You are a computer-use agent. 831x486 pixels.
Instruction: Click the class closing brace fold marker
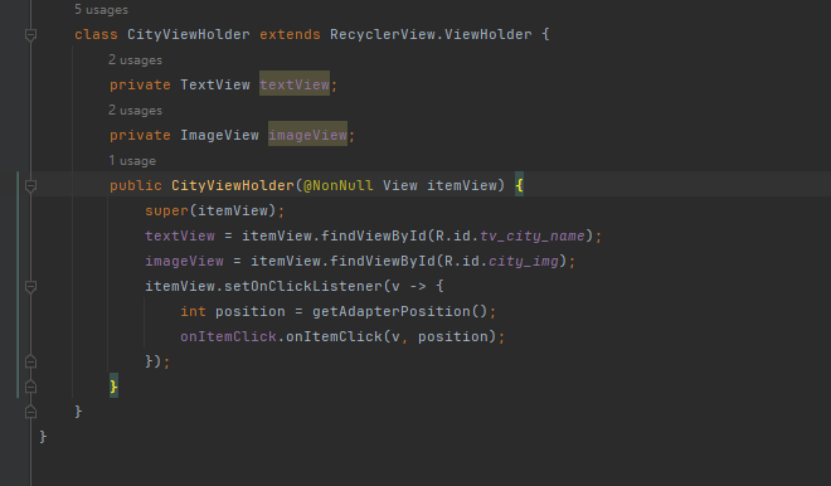[x=31, y=412]
